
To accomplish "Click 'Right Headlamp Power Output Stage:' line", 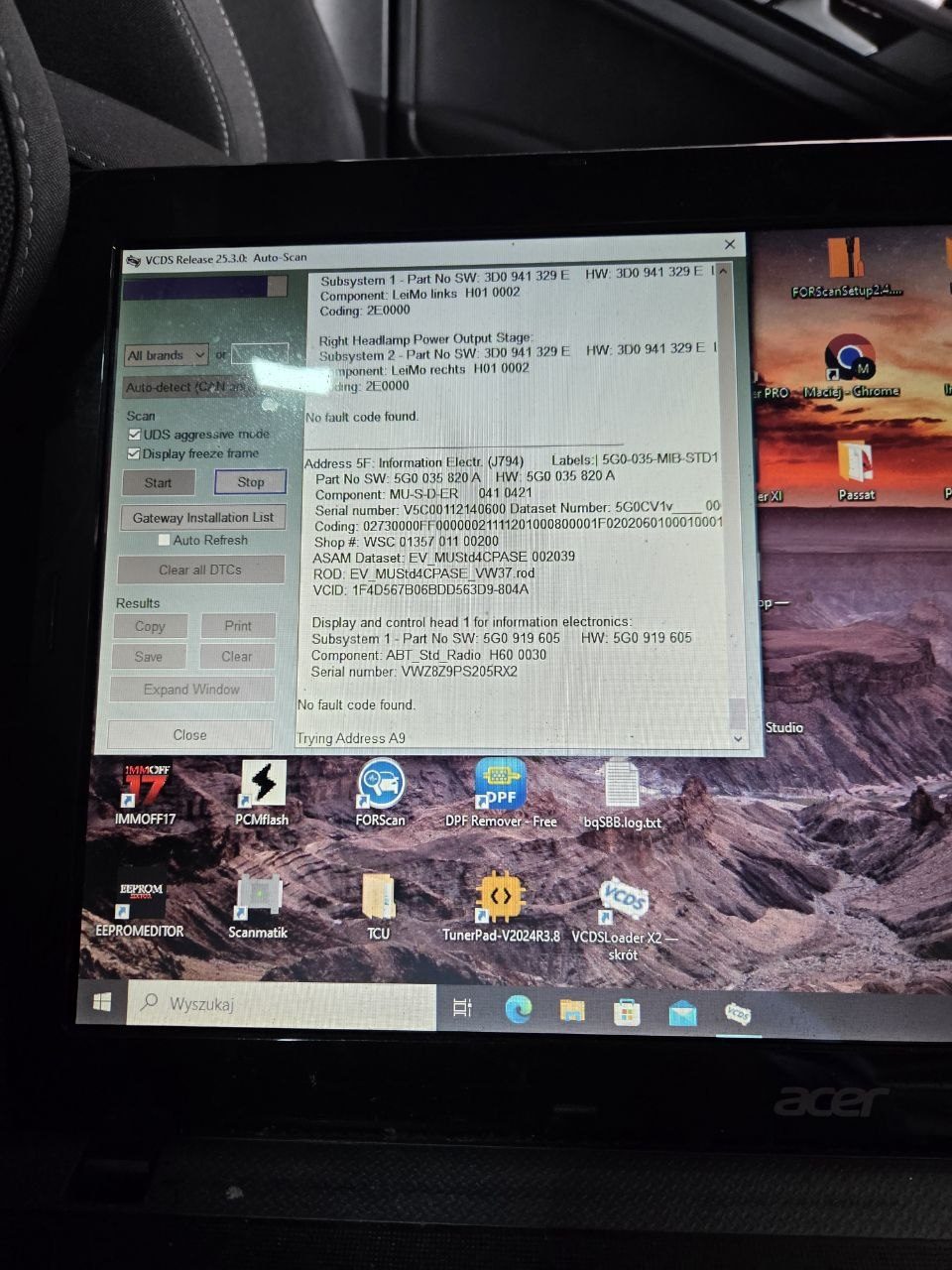I will [x=425, y=339].
